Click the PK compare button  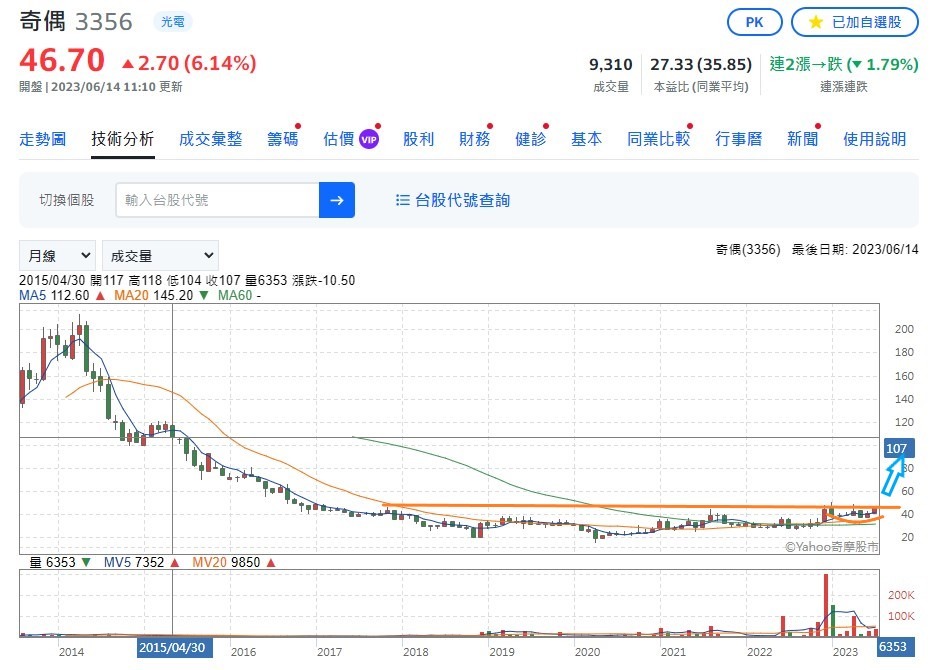pyautogui.click(x=756, y=22)
